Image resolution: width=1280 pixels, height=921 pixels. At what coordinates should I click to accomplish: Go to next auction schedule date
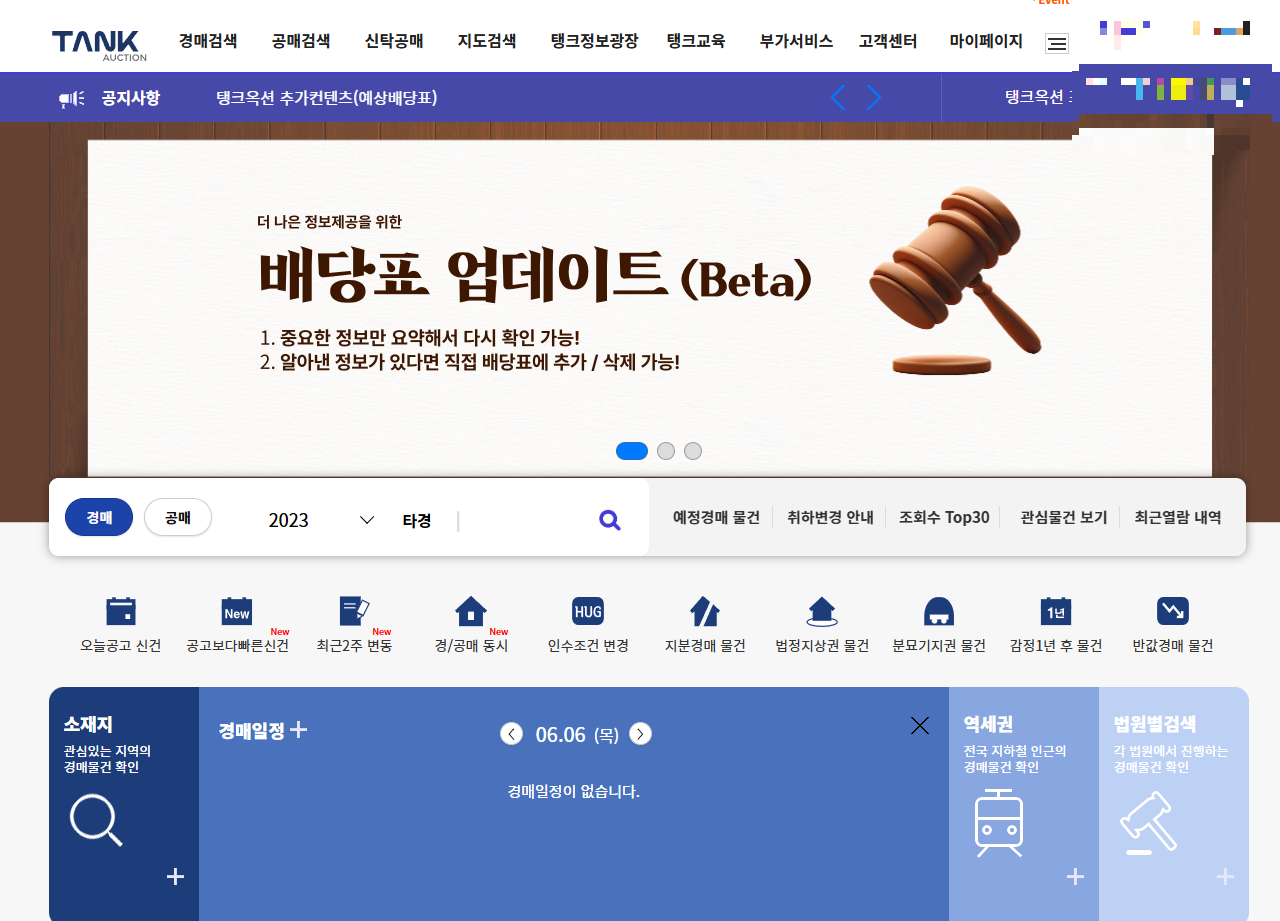click(x=641, y=734)
